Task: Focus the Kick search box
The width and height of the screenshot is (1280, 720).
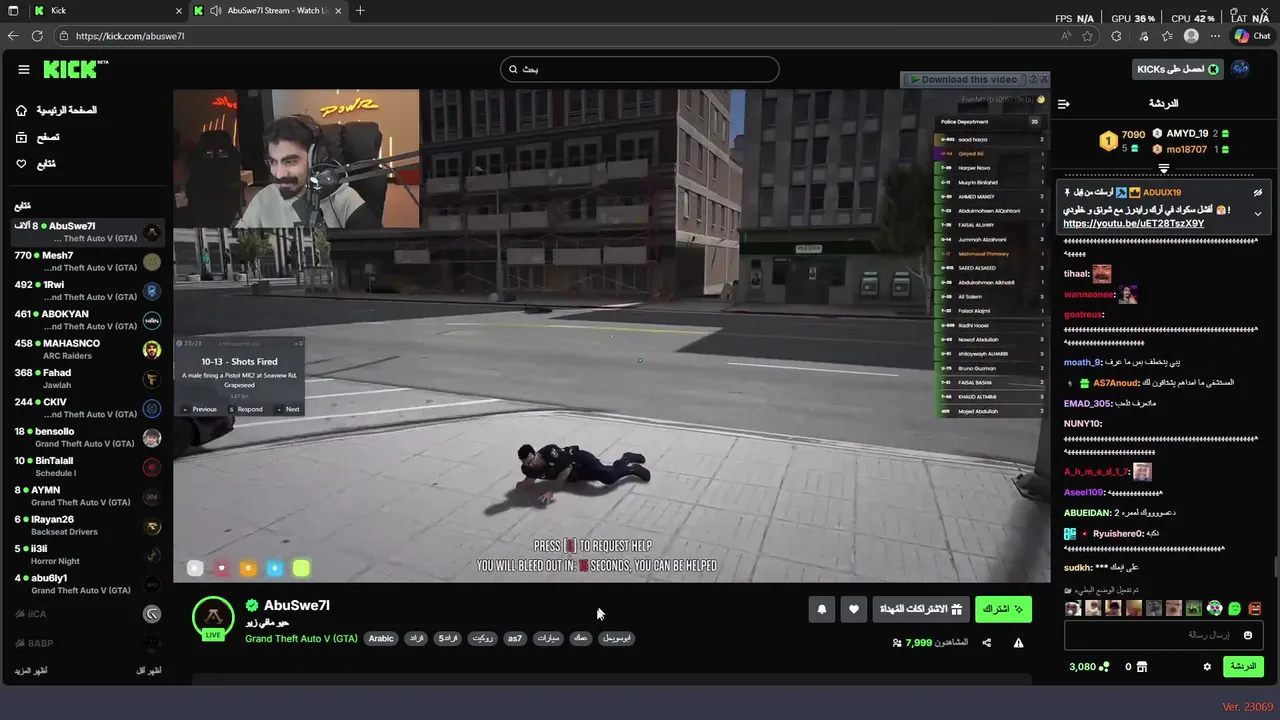Action: 640,69
